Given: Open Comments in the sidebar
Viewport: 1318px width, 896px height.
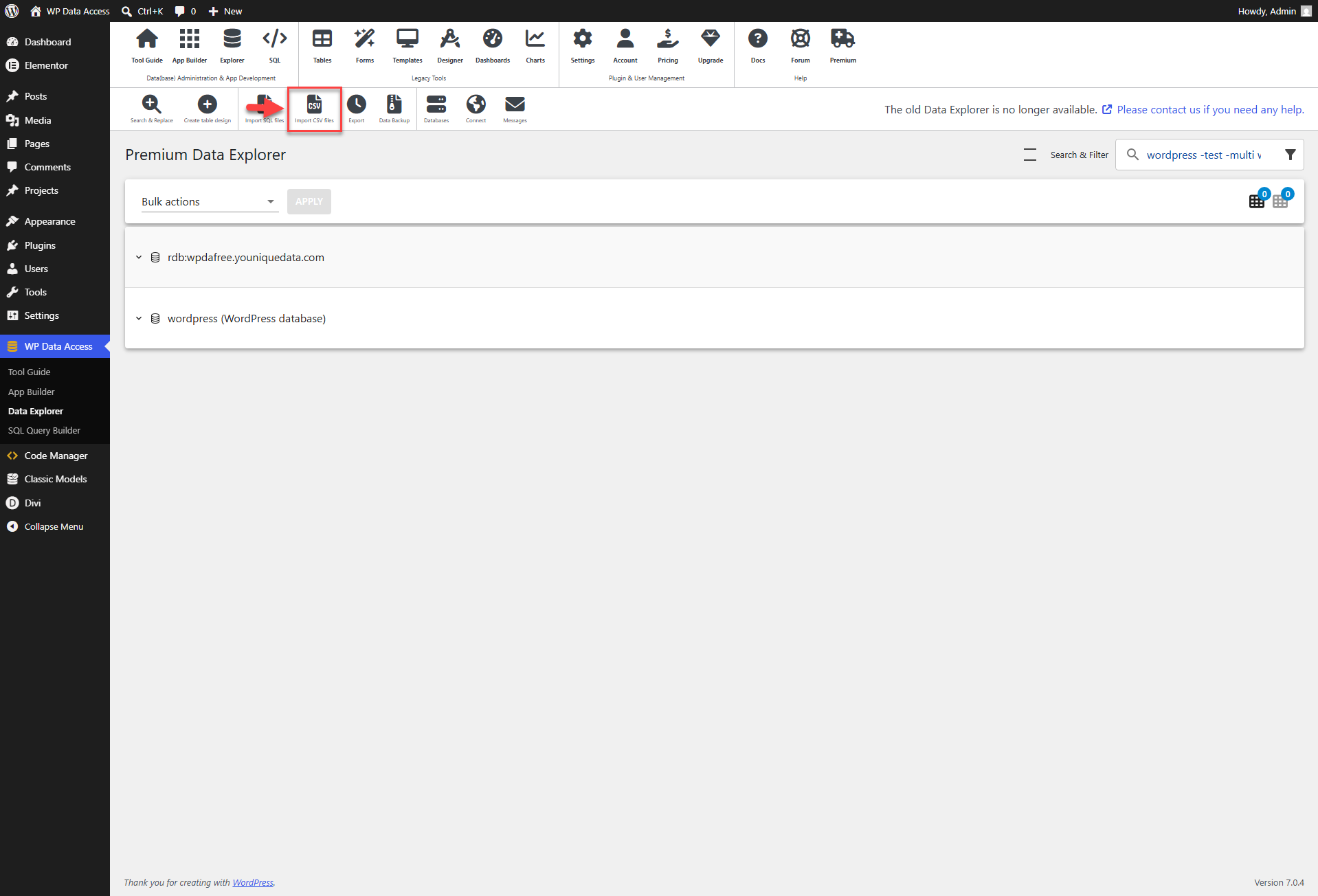Looking at the screenshot, I should [55, 167].
